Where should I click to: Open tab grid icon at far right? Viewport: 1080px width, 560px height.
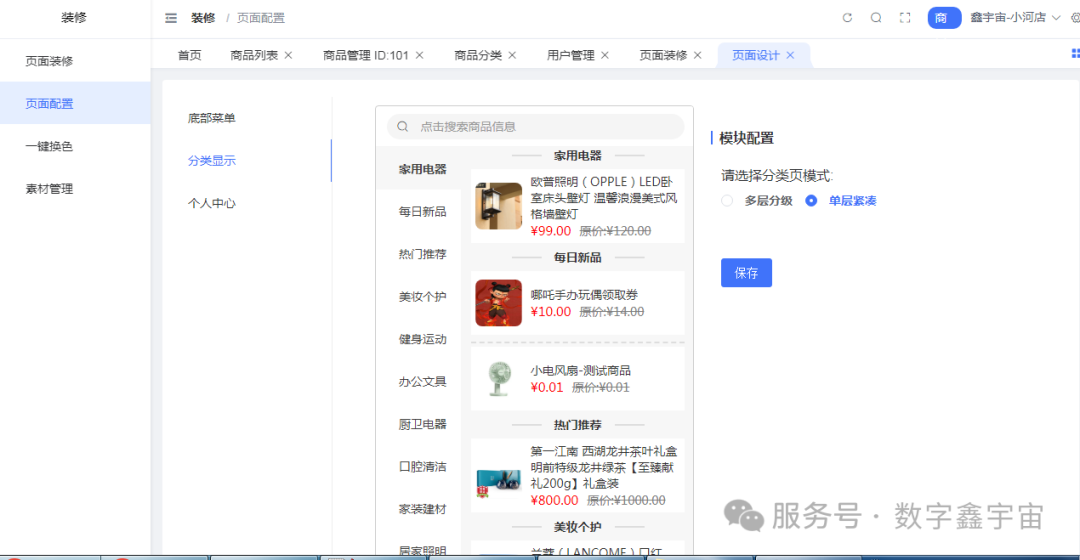click(1075, 54)
